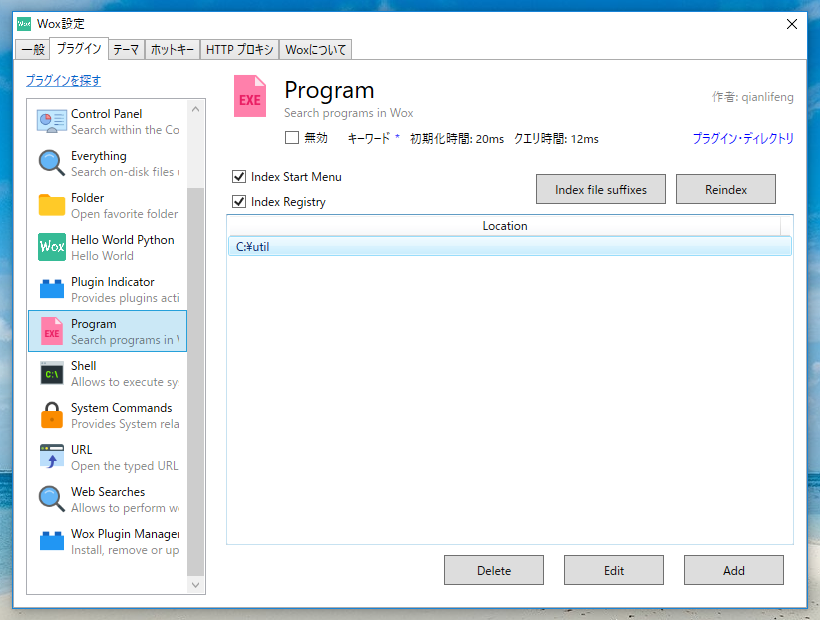Open the ホットキー tab
820x620 pixels.
pos(172,50)
